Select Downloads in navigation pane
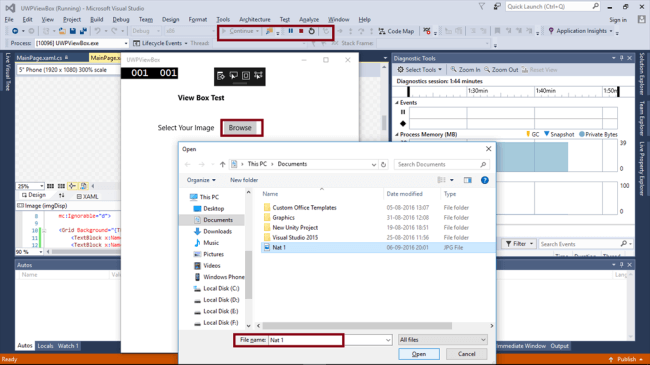The height and width of the screenshot is (365, 650). click(x=217, y=231)
